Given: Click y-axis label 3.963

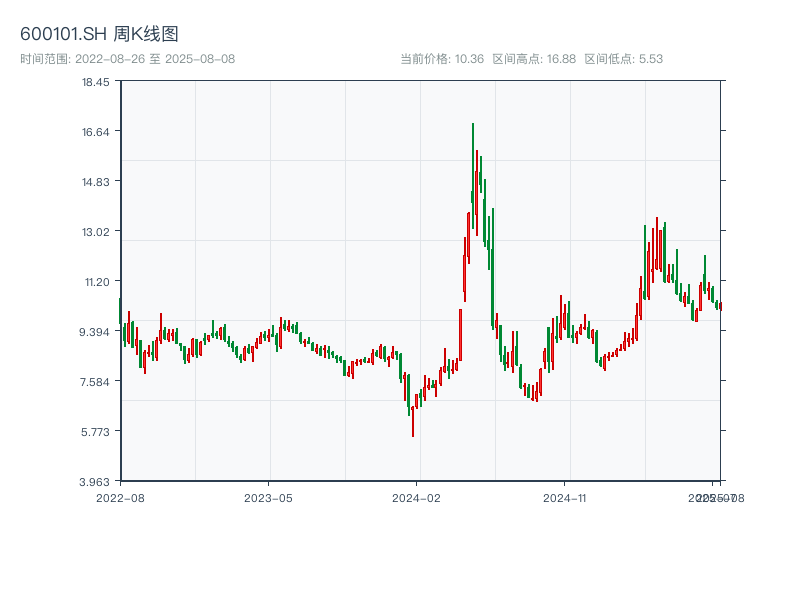Looking at the screenshot, I should pos(94,482).
